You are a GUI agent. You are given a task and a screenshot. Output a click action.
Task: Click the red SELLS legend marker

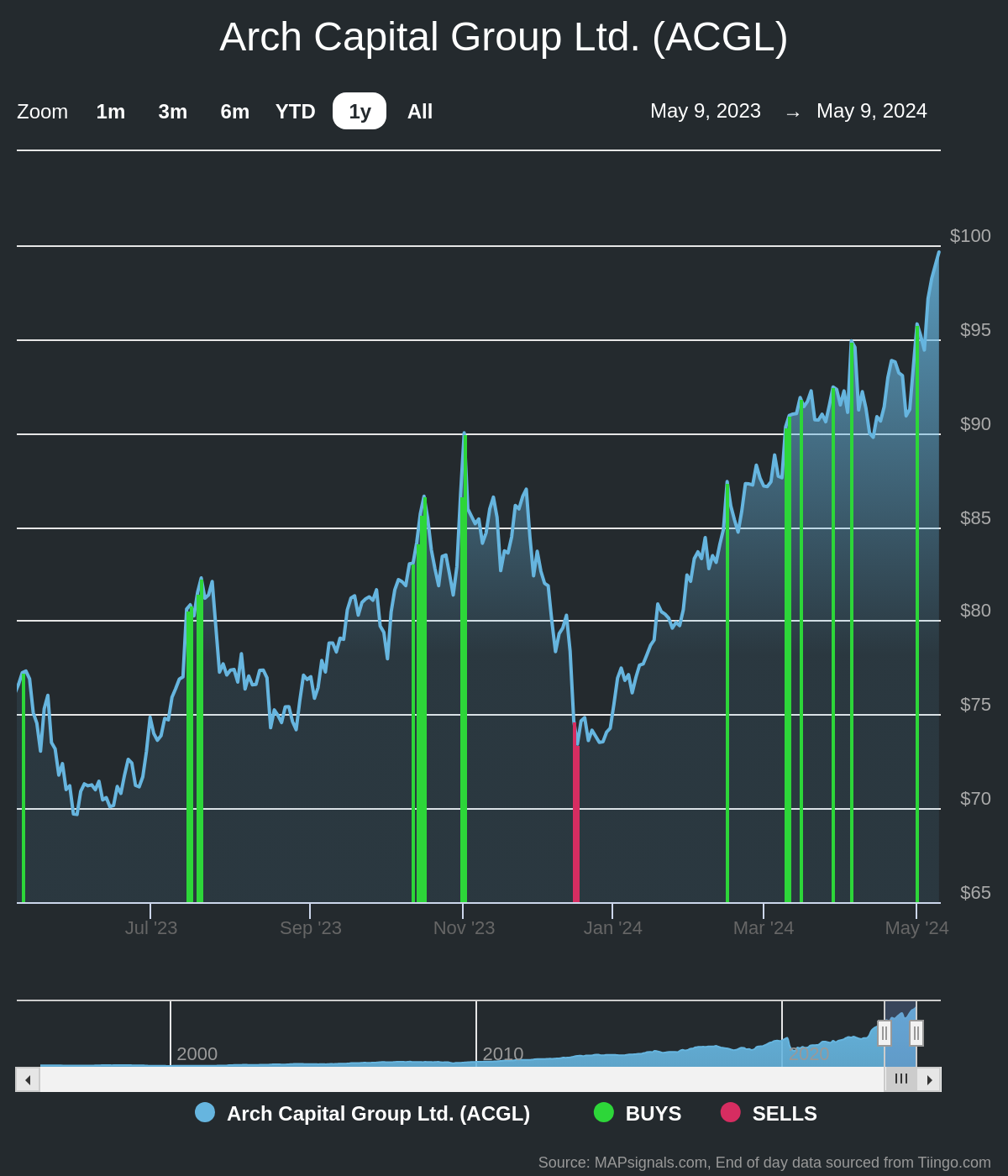[731, 1112]
